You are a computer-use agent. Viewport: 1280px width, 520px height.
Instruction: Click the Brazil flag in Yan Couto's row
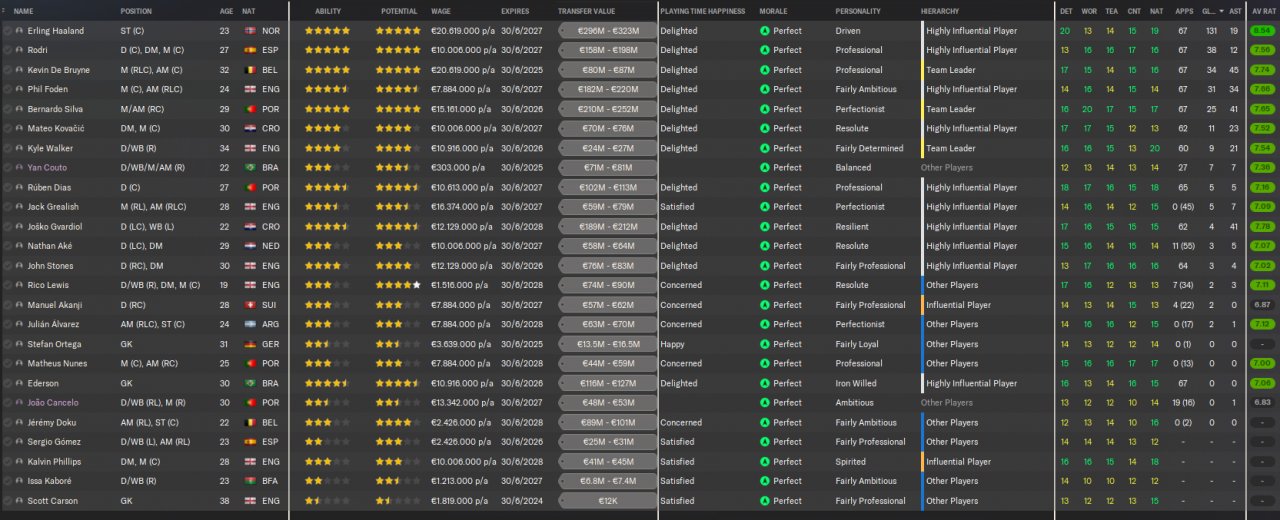tap(248, 168)
